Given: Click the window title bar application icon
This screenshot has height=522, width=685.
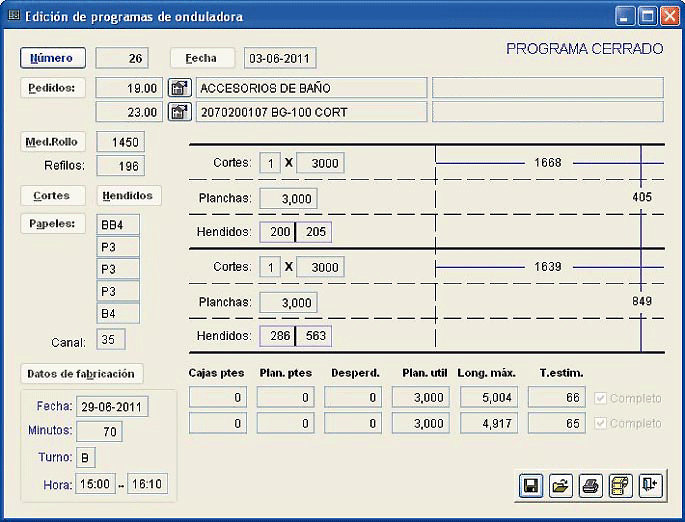Looking at the screenshot, I should 14,16.
